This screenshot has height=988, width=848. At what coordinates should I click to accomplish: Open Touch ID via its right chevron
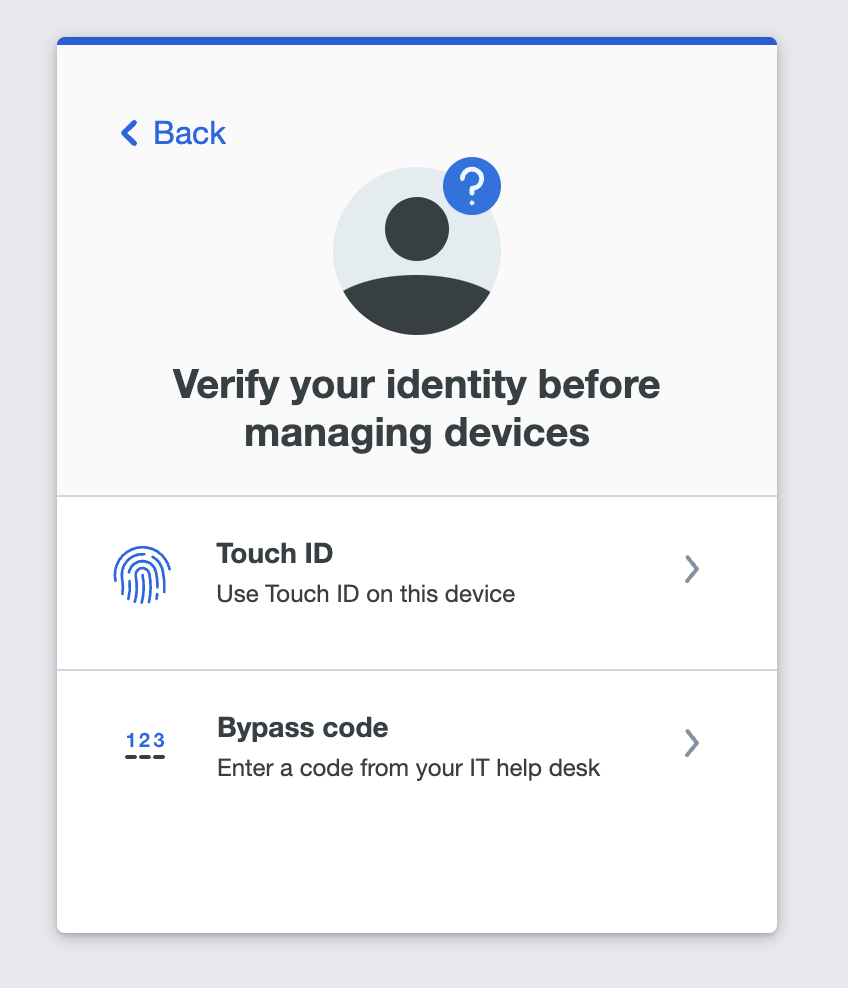tap(692, 569)
